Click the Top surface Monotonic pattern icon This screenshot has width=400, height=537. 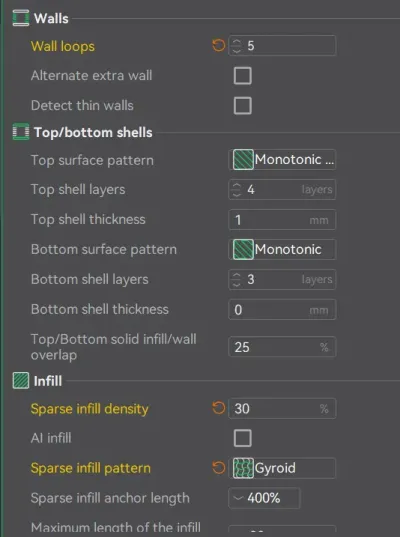pyautogui.click(x=243, y=160)
